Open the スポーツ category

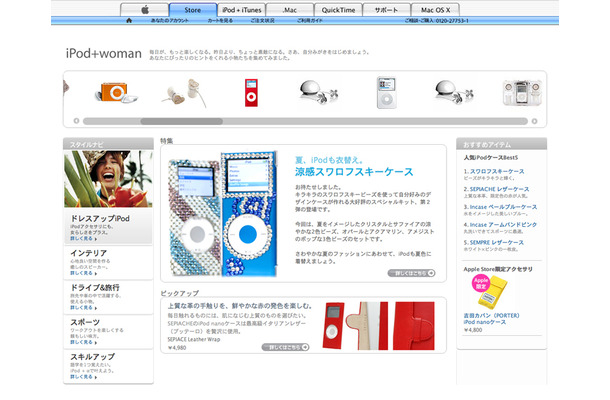[x=85, y=322]
